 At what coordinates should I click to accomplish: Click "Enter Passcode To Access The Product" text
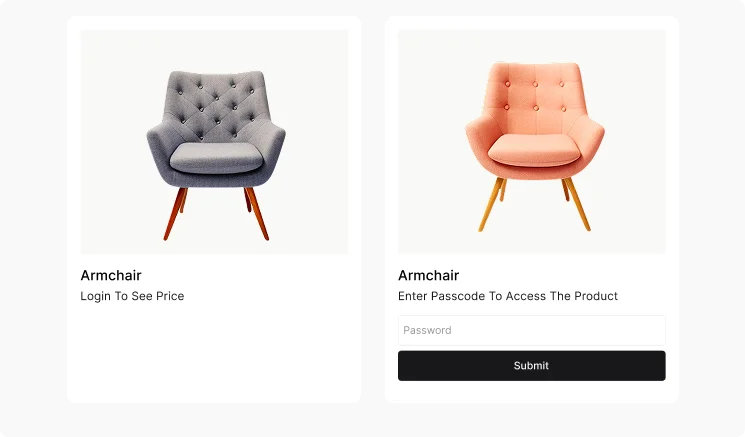point(507,296)
